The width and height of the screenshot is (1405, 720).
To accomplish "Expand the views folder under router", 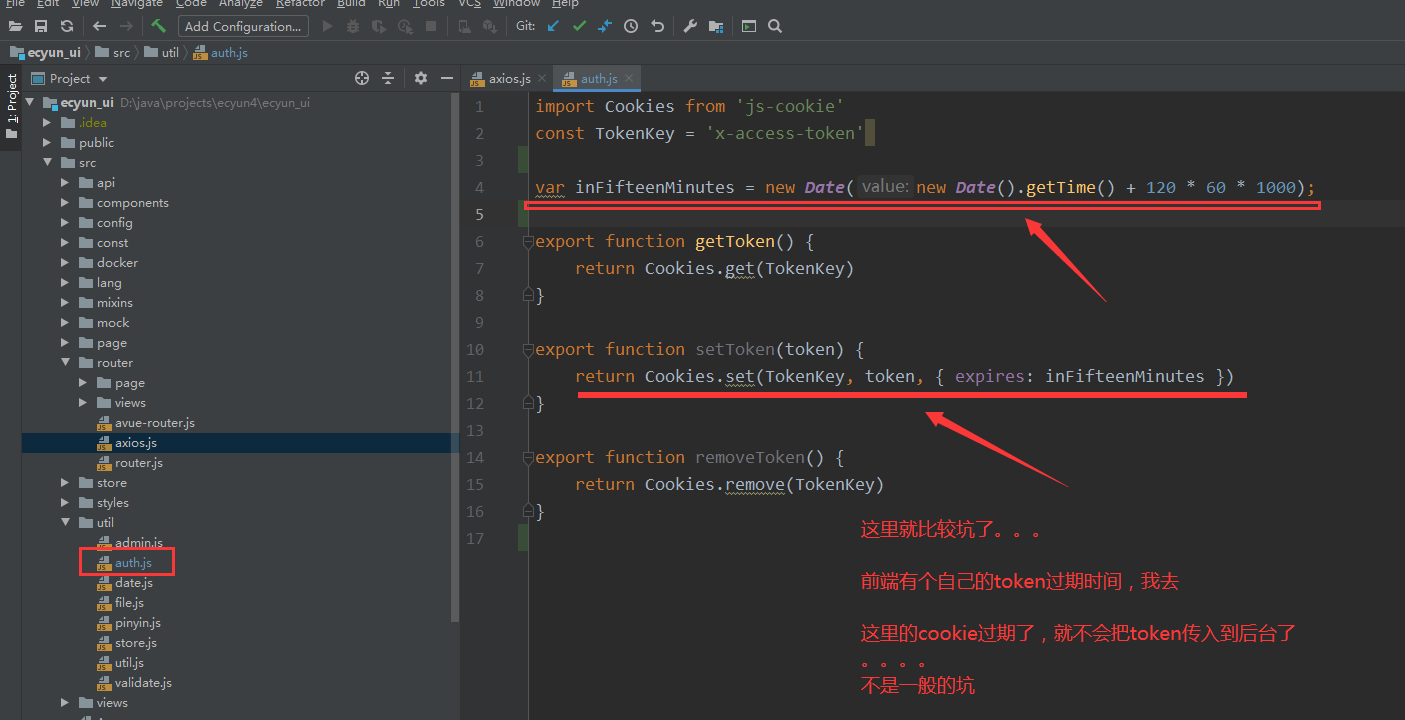I will (x=83, y=402).
